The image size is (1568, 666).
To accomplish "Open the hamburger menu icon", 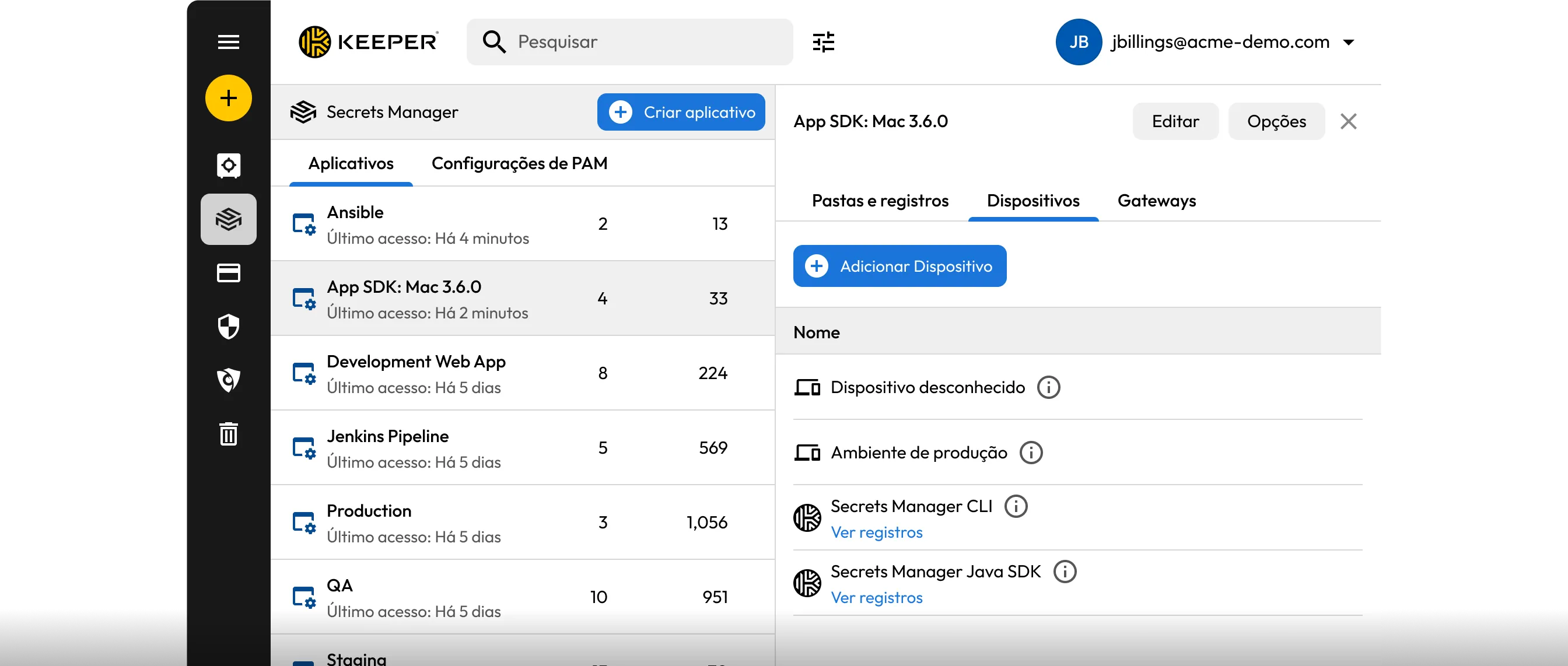I will point(228,42).
